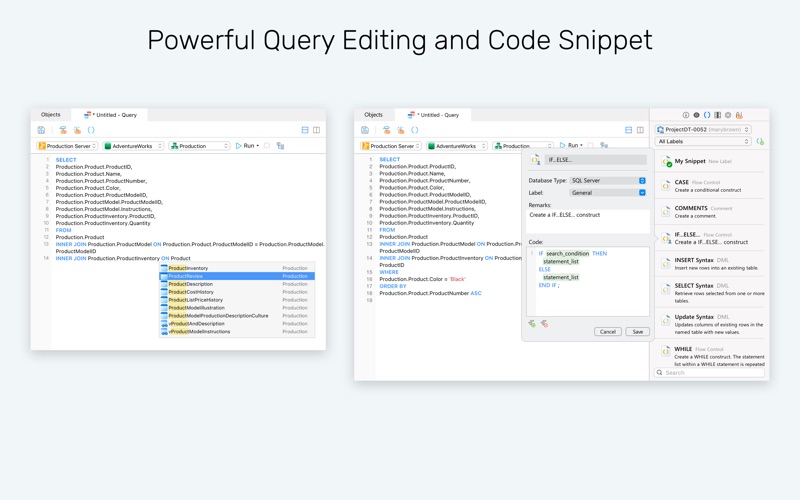Viewport: 800px width, 500px height.
Task: Click Save icon in right query window
Action: [365, 130]
